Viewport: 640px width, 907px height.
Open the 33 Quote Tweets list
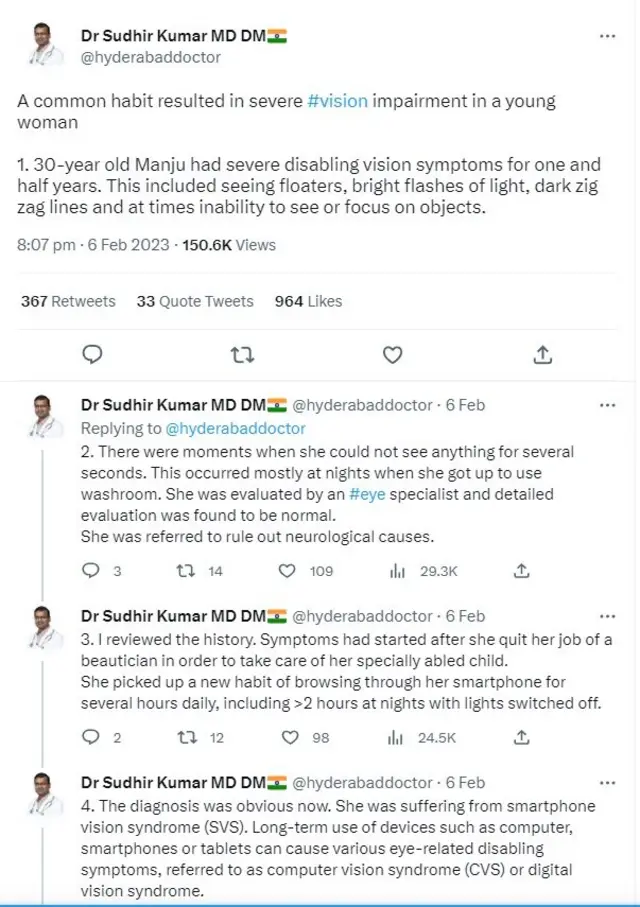coord(195,301)
